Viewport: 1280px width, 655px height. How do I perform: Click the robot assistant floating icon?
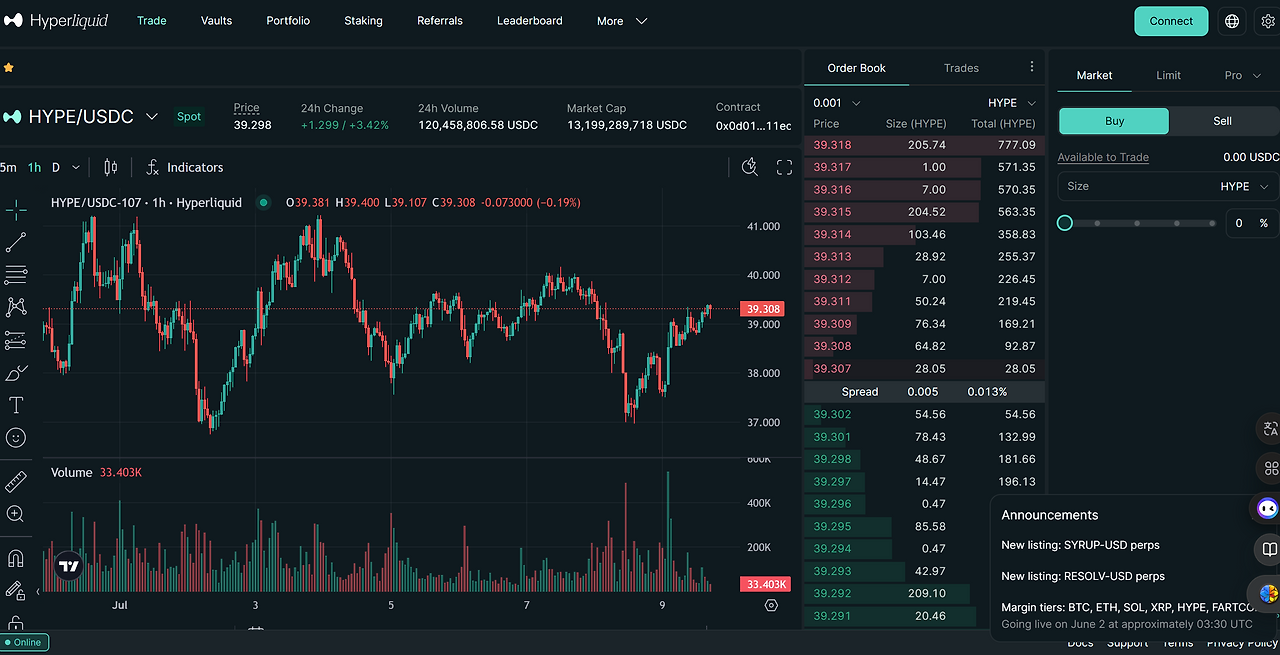point(1268,509)
